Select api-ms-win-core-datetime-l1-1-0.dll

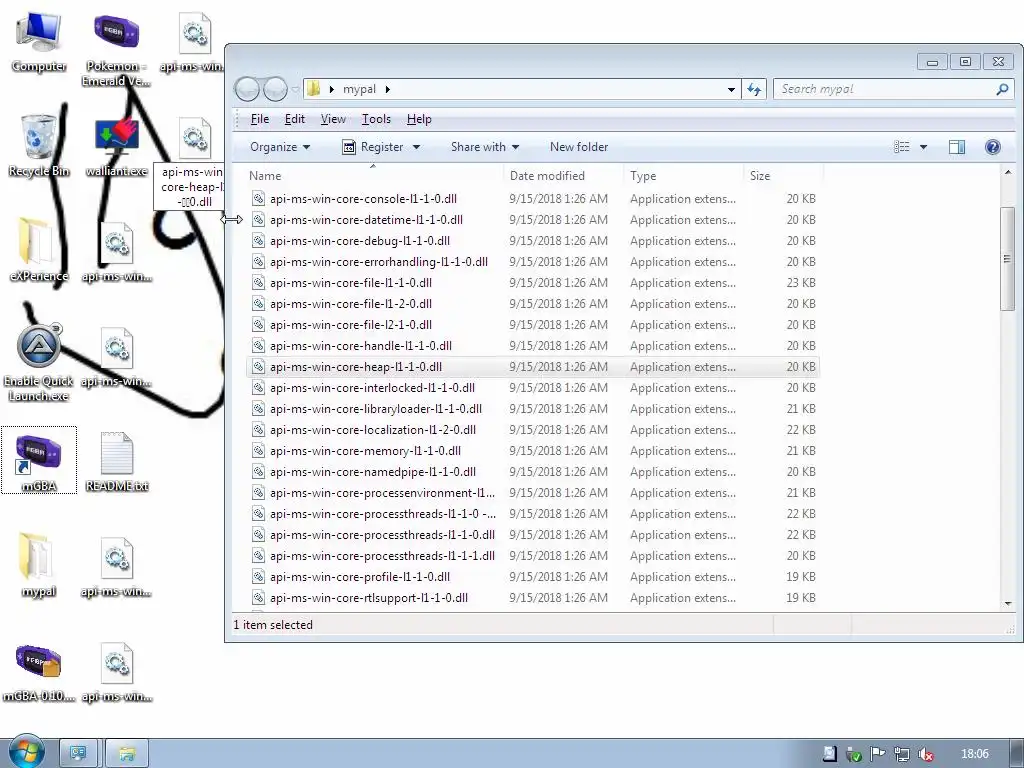click(533, 220)
